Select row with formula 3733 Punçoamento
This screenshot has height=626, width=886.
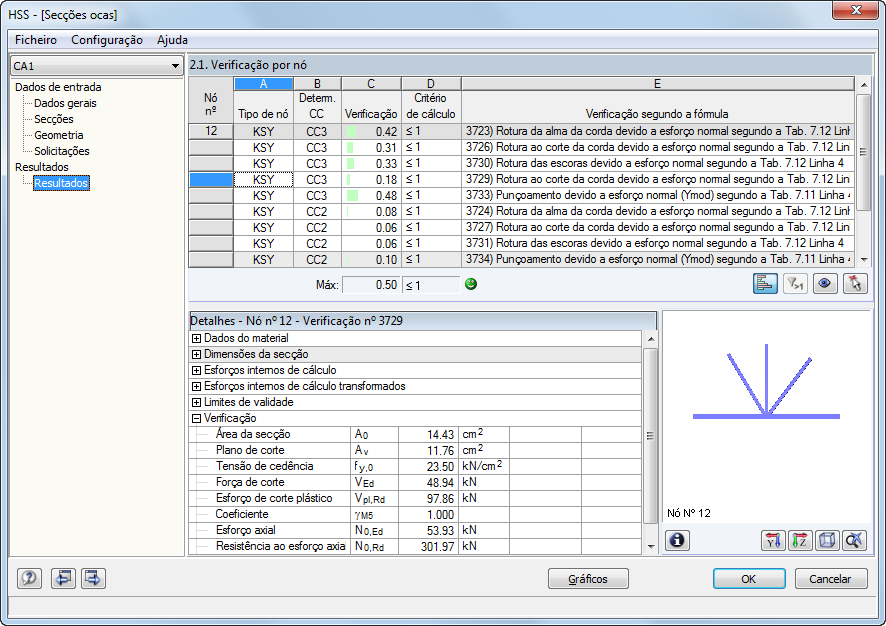point(521,195)
